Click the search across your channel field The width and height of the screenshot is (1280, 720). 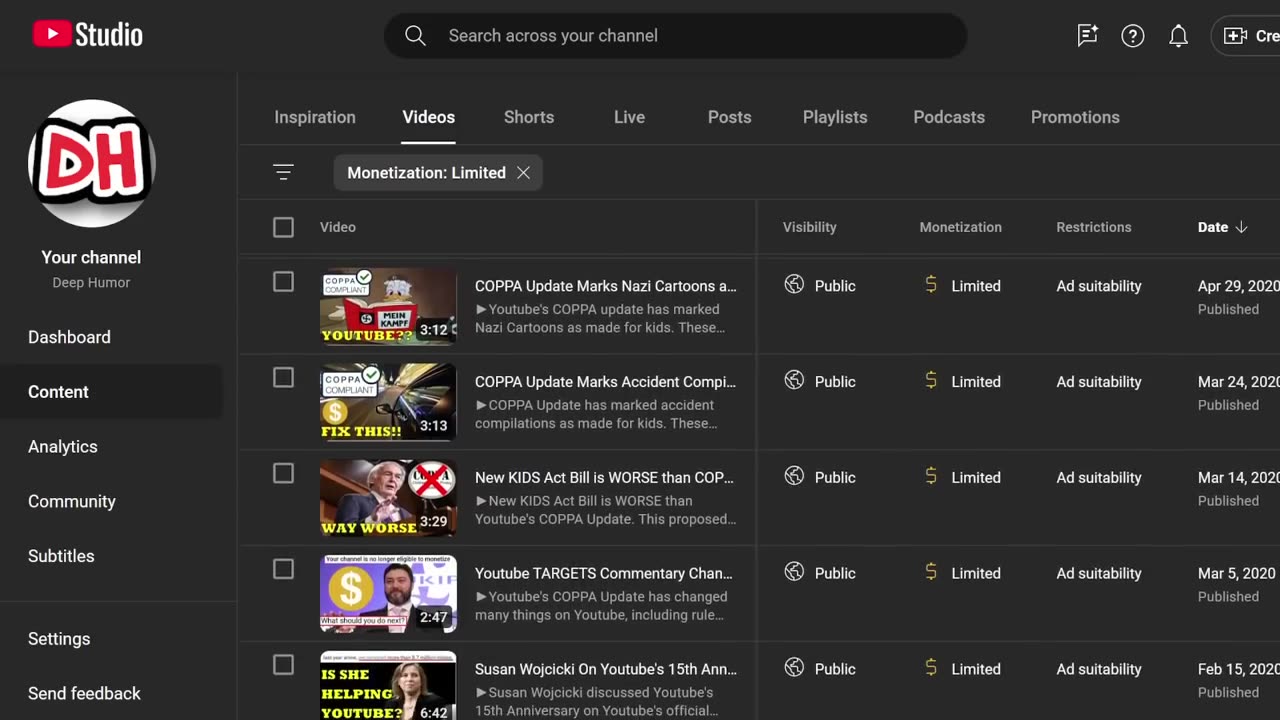point(675,36)
